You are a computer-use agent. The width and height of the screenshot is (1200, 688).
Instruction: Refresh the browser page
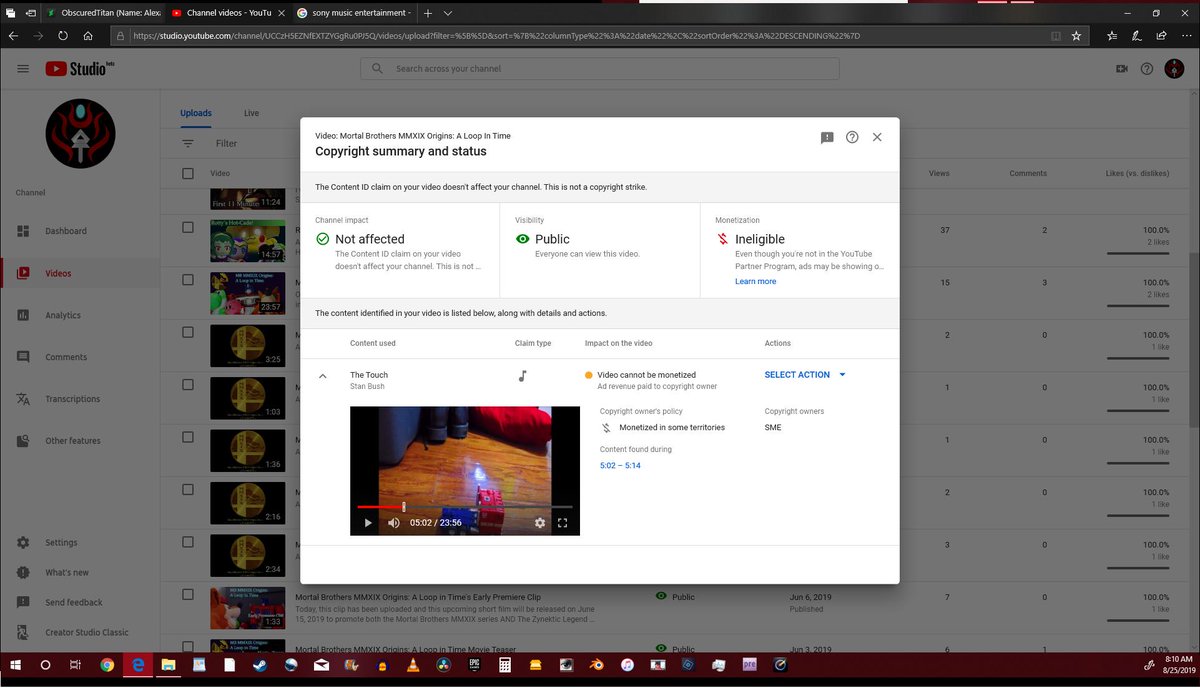[63, 35]
